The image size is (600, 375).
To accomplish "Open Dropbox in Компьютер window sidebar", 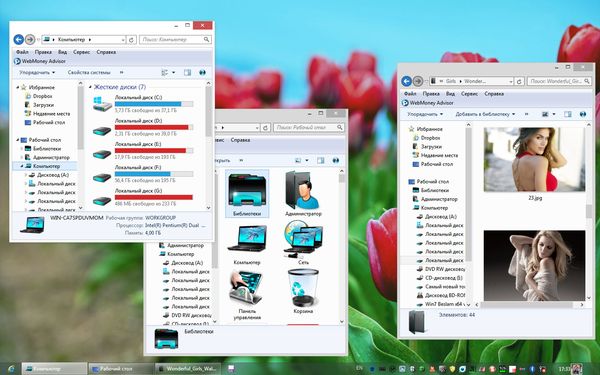I will click(x=38, y=96).
